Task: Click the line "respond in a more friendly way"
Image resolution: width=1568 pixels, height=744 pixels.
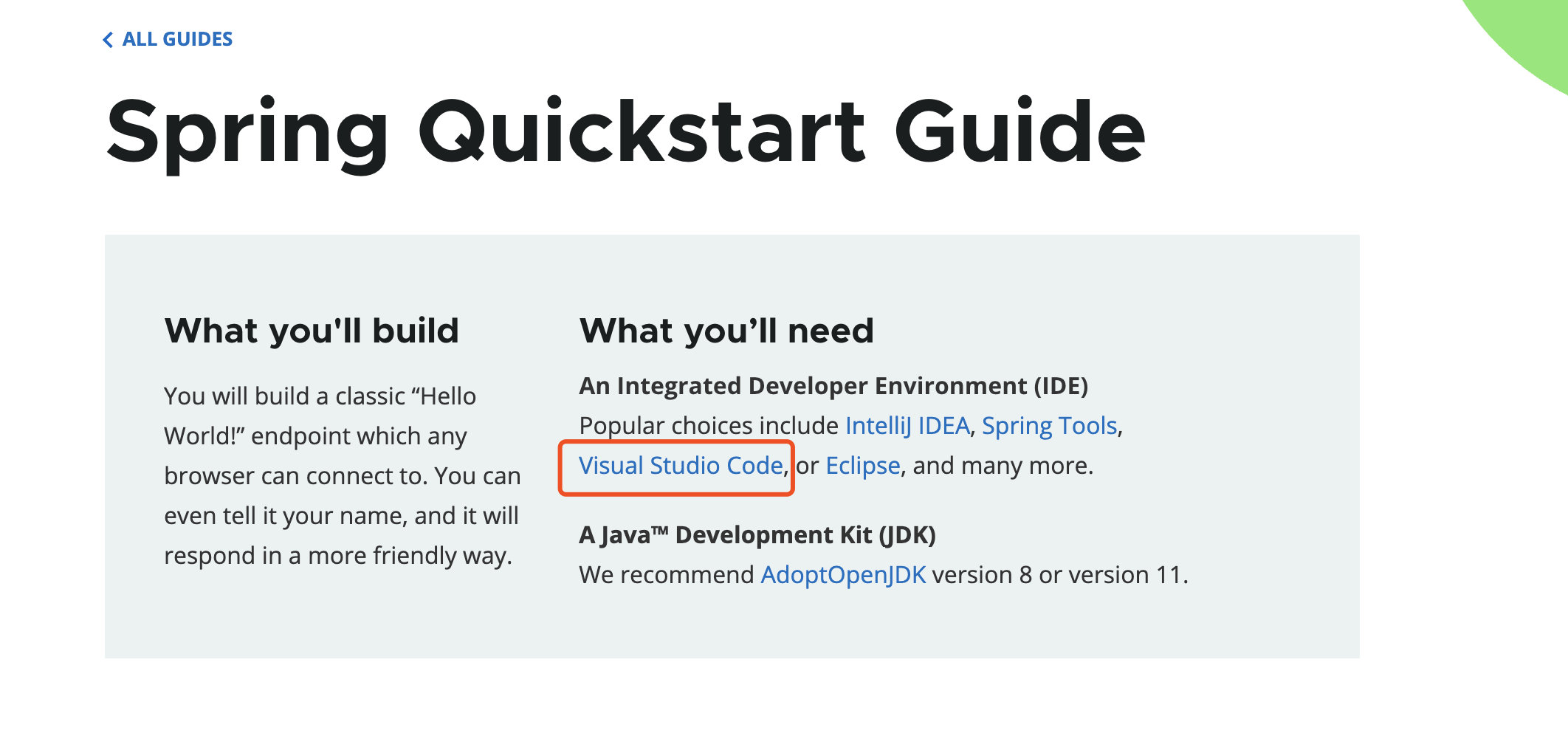Action: [338, 556]
